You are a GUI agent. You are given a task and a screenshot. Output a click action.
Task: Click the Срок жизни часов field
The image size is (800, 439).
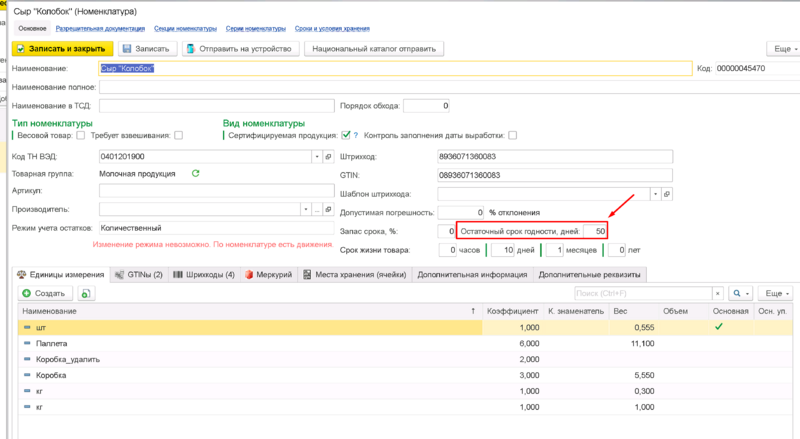(448, 250)
